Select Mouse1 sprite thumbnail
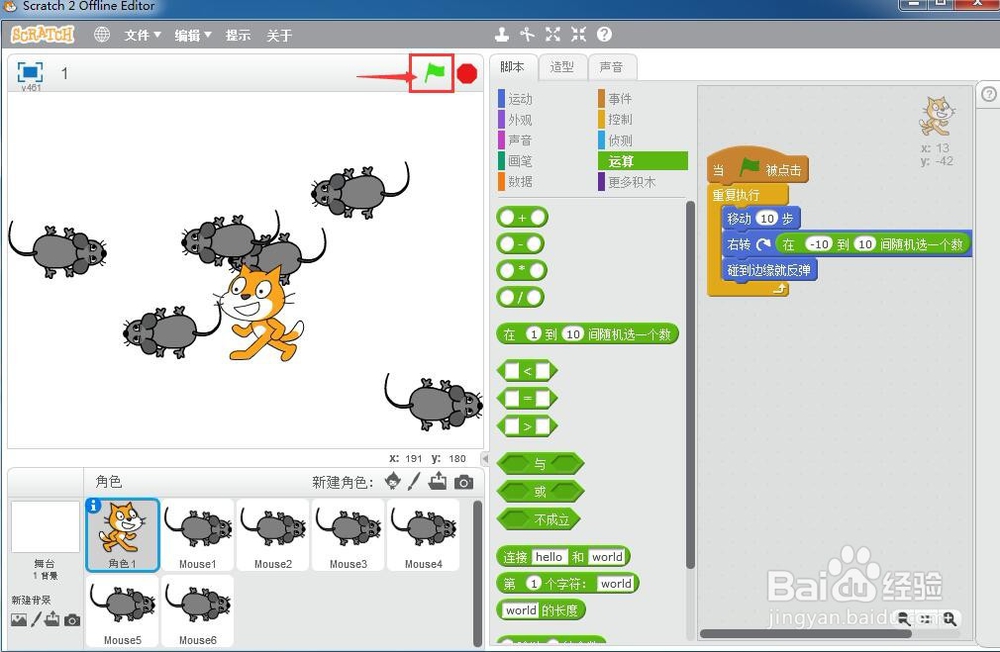The height and width of the screenshot is (652, 1000). (x=198, y=535)
